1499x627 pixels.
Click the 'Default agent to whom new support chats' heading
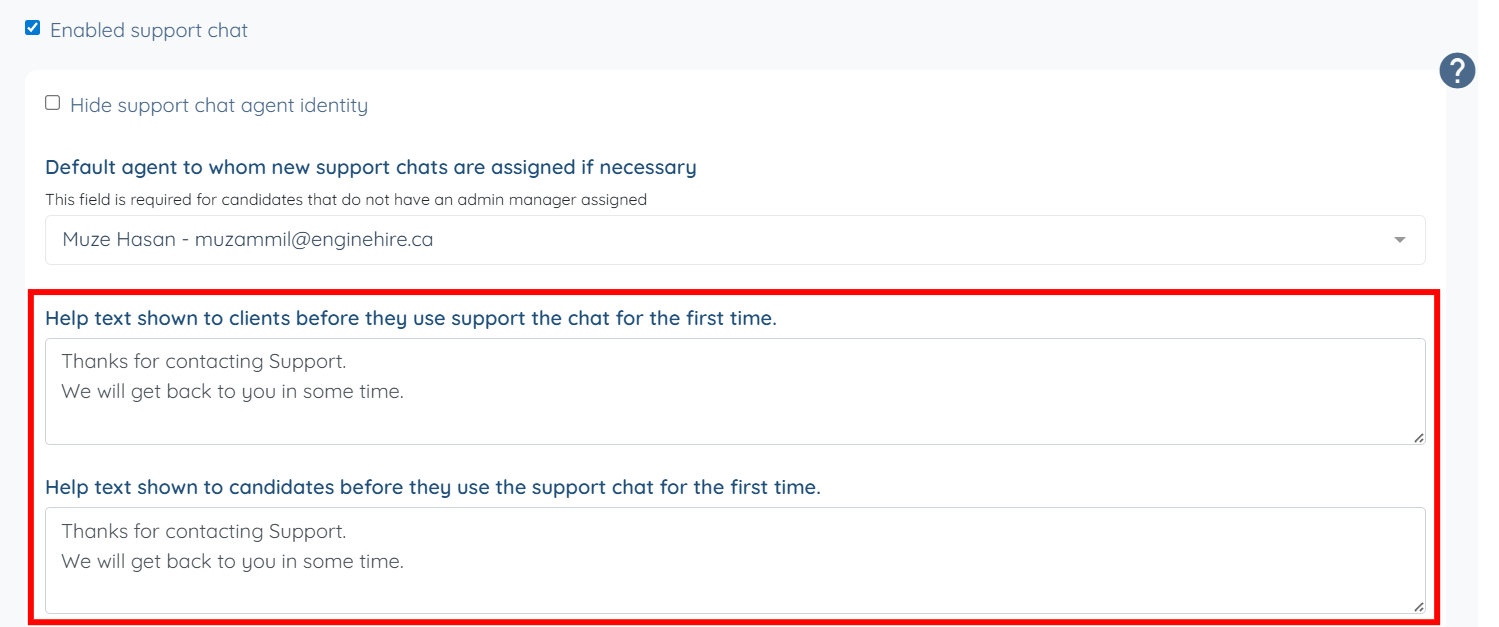[x=371, y=167]
